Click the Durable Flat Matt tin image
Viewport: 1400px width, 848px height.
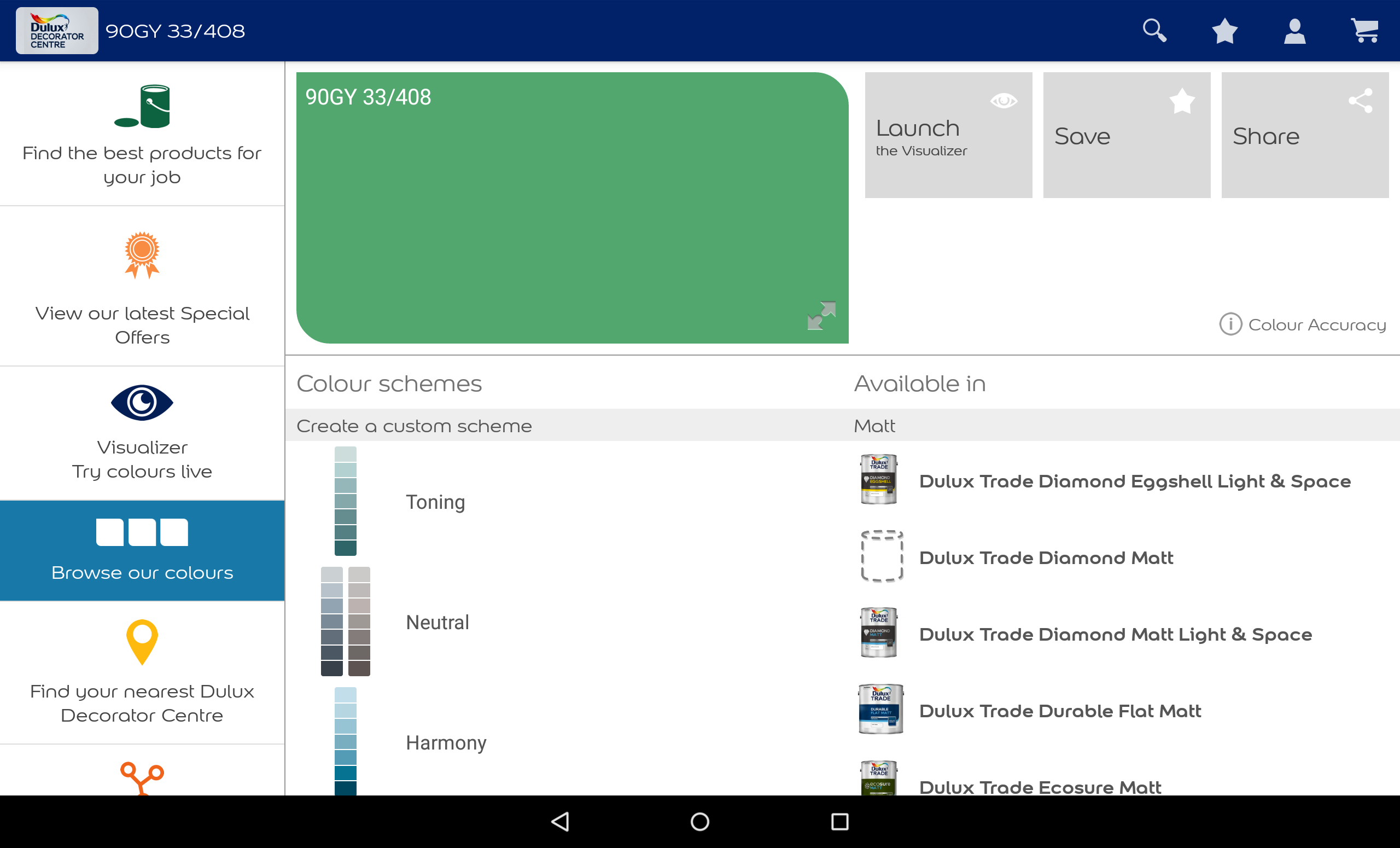tap(880, 708)
